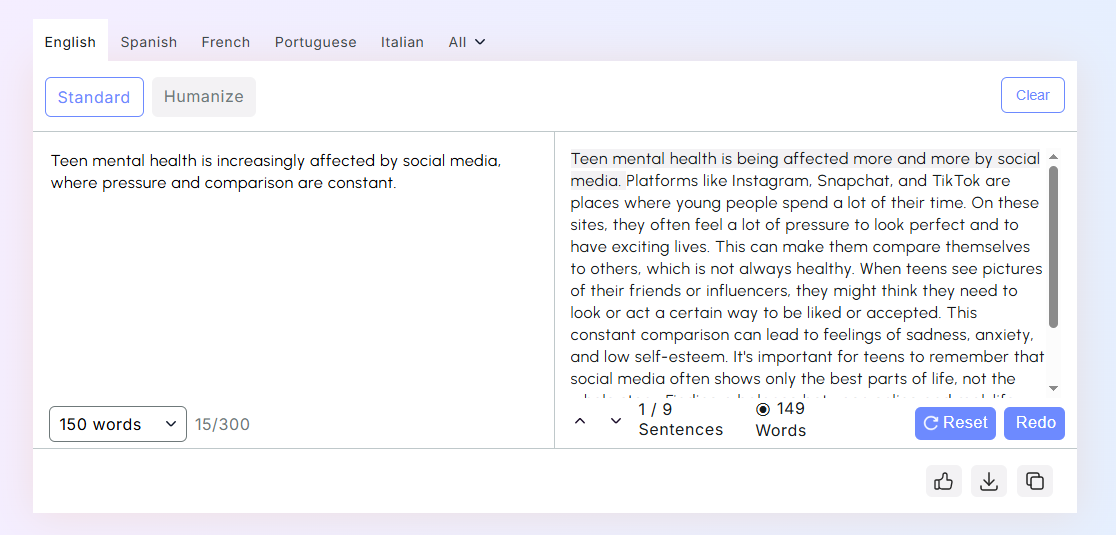
Task: Switch to the Spanish tab
Action: [149, 42]
